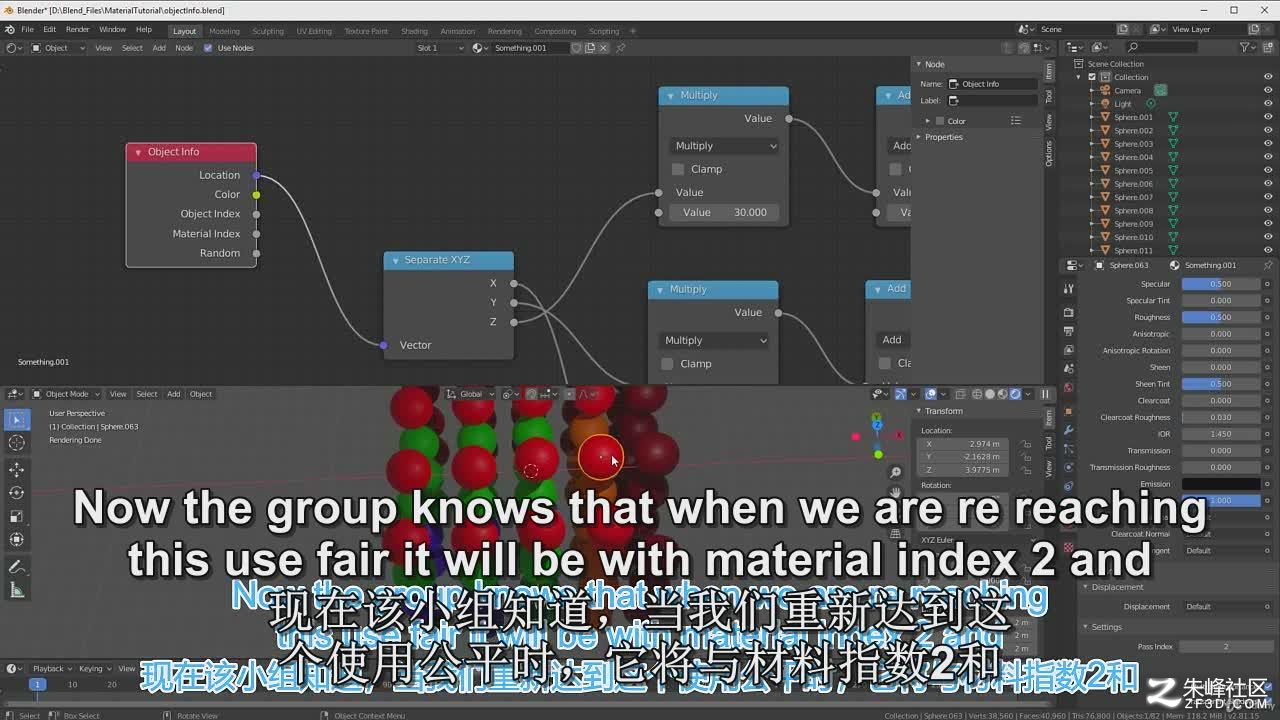Collapse the Displacement section

coord(1117,587)
